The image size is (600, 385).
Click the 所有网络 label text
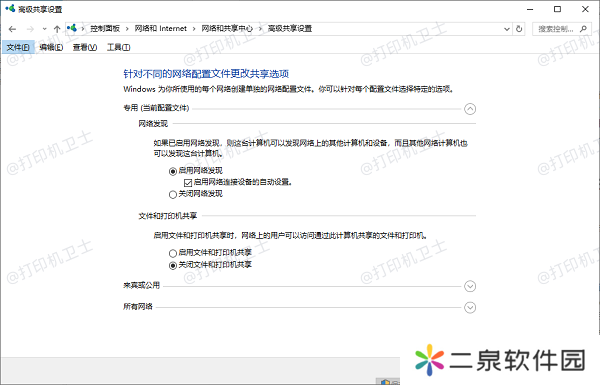138,307
